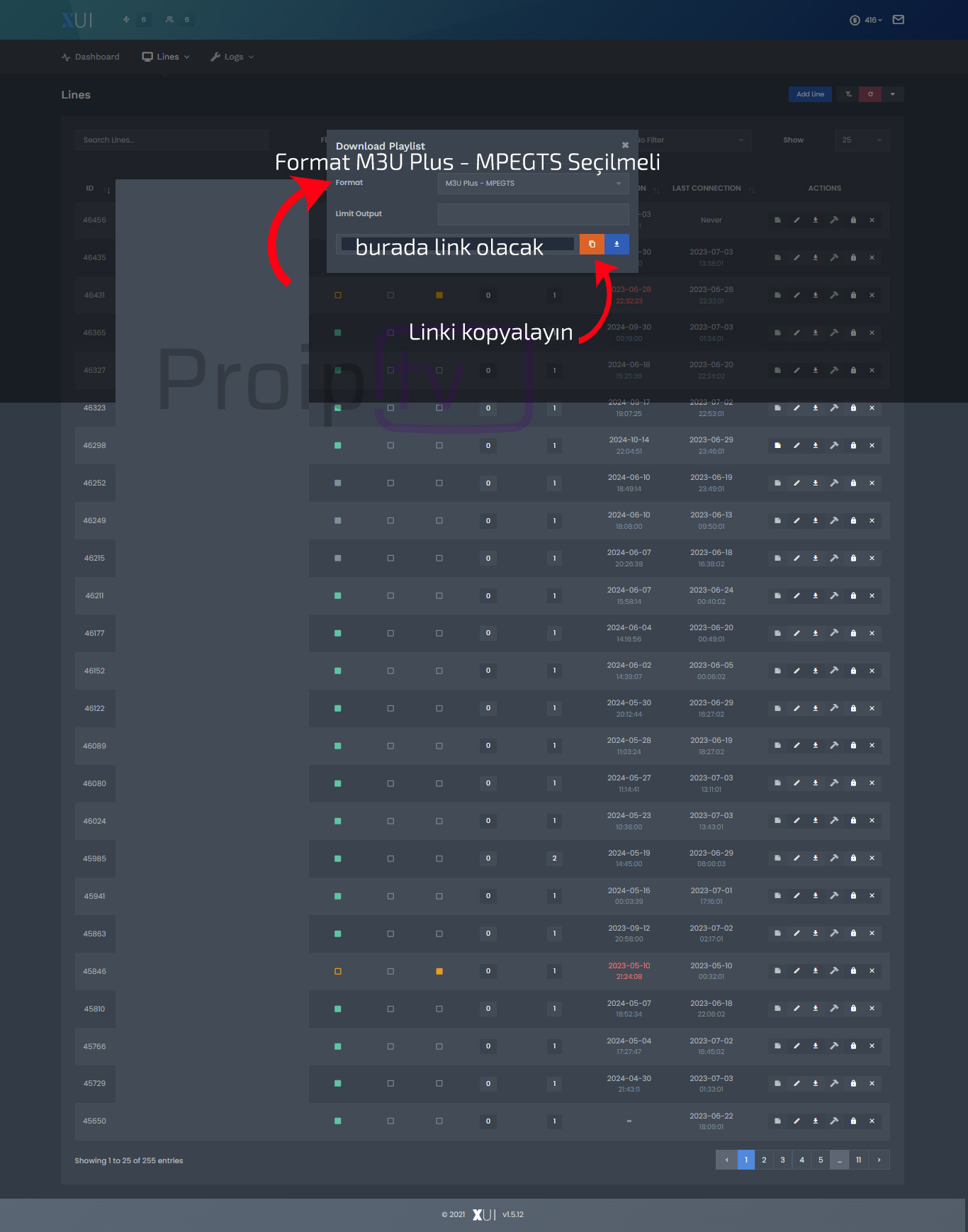Go to previous page with the left arrow
The height and width of the screenshot is (1232, 968).
click(x=726, y=1160)
